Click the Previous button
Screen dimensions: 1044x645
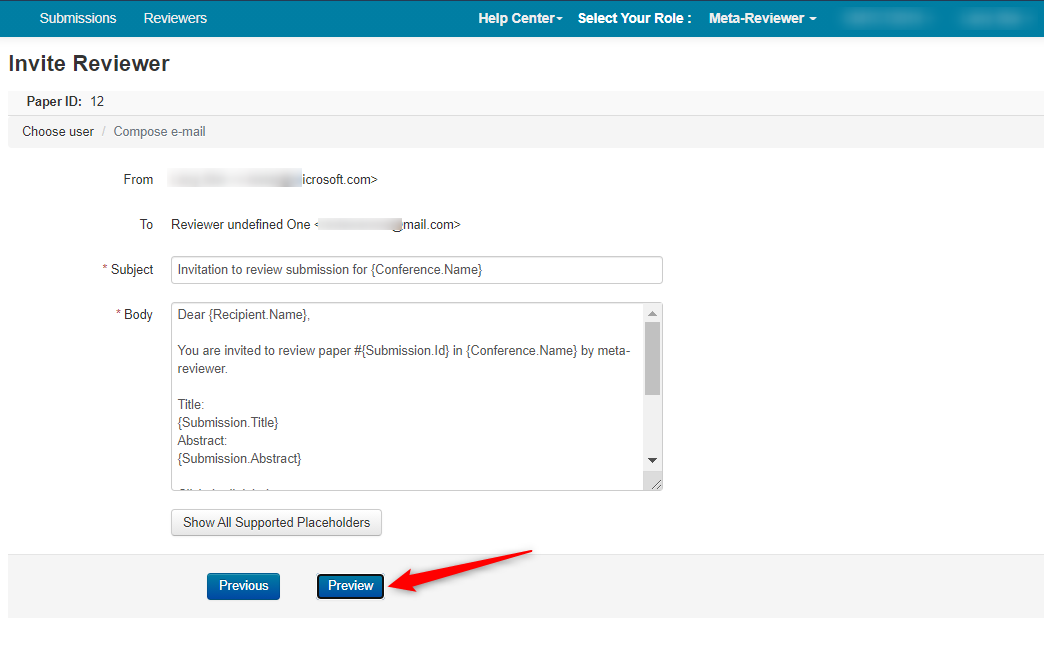[243, 586]
